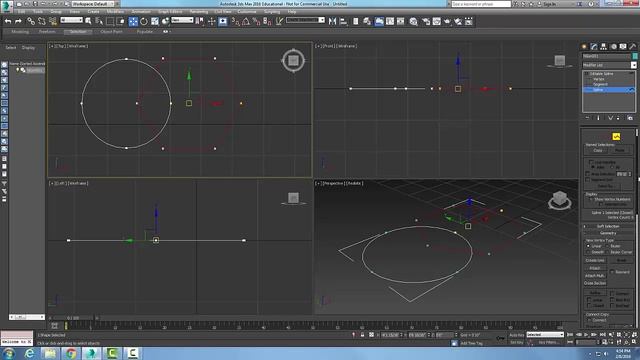Toggle the Percent Snap icon
The image size is (640, 360).
point(256,21)
